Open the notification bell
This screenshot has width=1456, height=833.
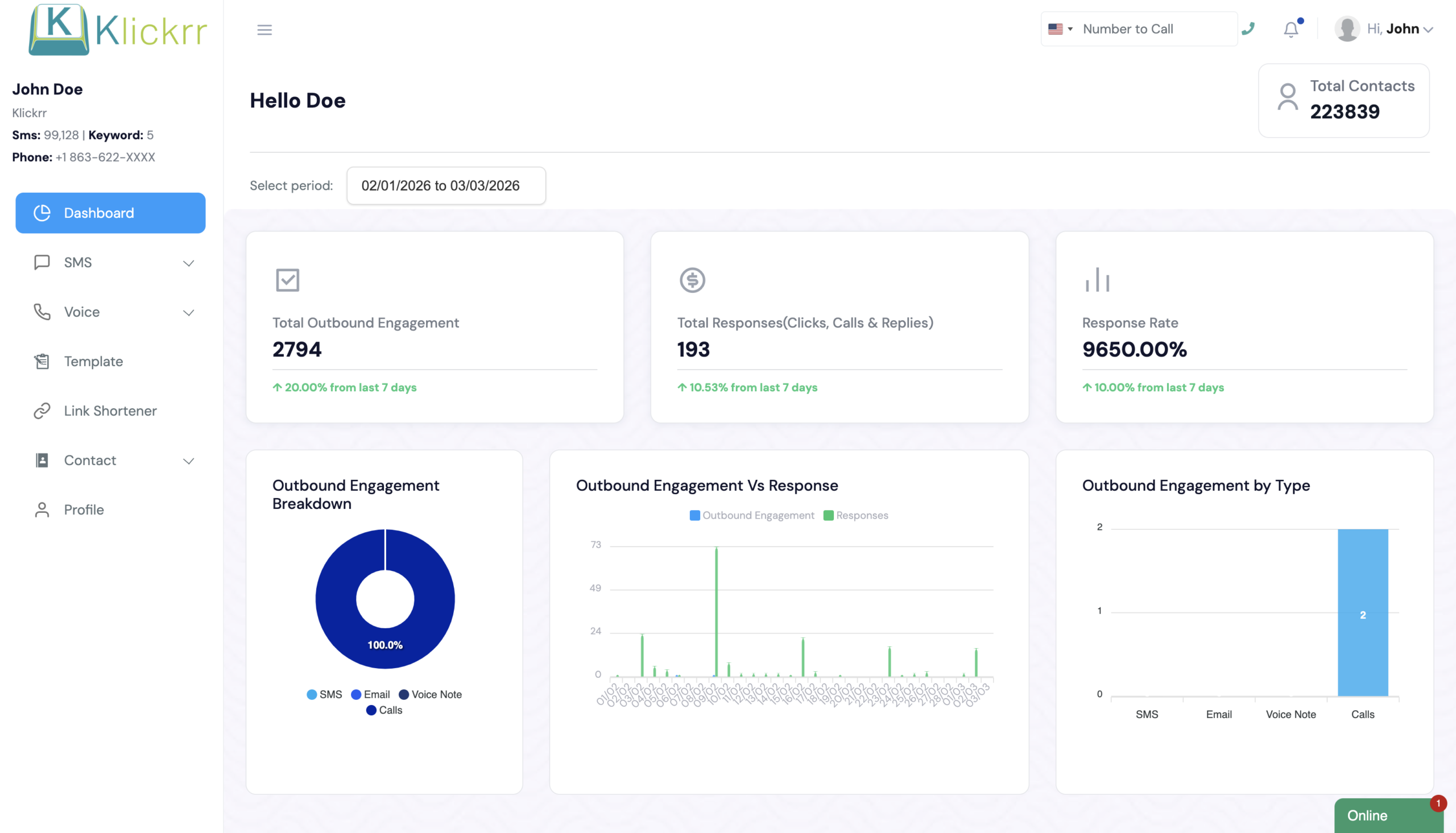[x=1291, y=29]
